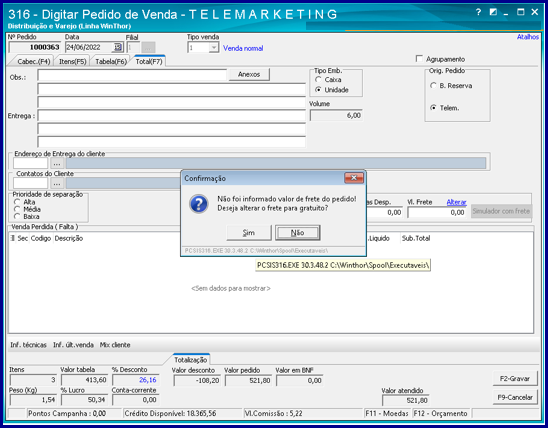Set separation priority to Média
This screenshot has width=548, height=428.
[x=17, y=209]
